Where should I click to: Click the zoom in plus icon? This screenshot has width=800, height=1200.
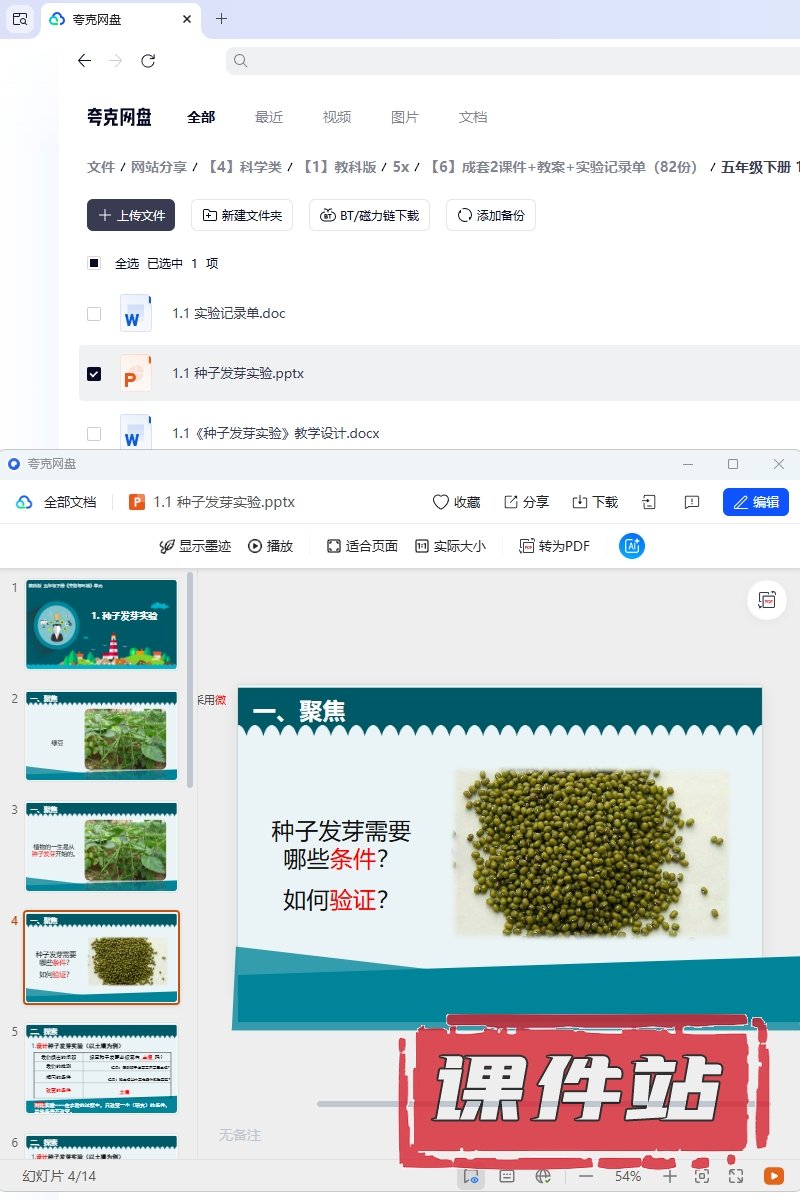pos(670,1176)
